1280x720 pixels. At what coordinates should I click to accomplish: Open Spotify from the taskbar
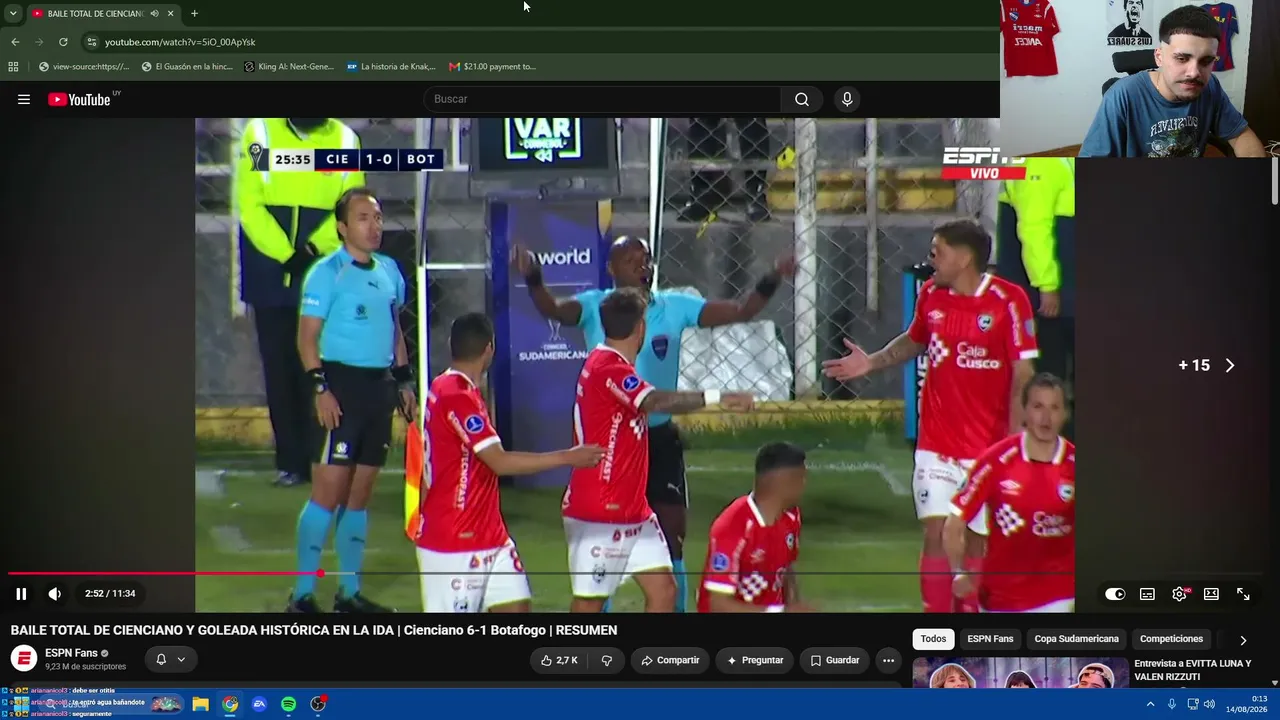coord(288,704)
